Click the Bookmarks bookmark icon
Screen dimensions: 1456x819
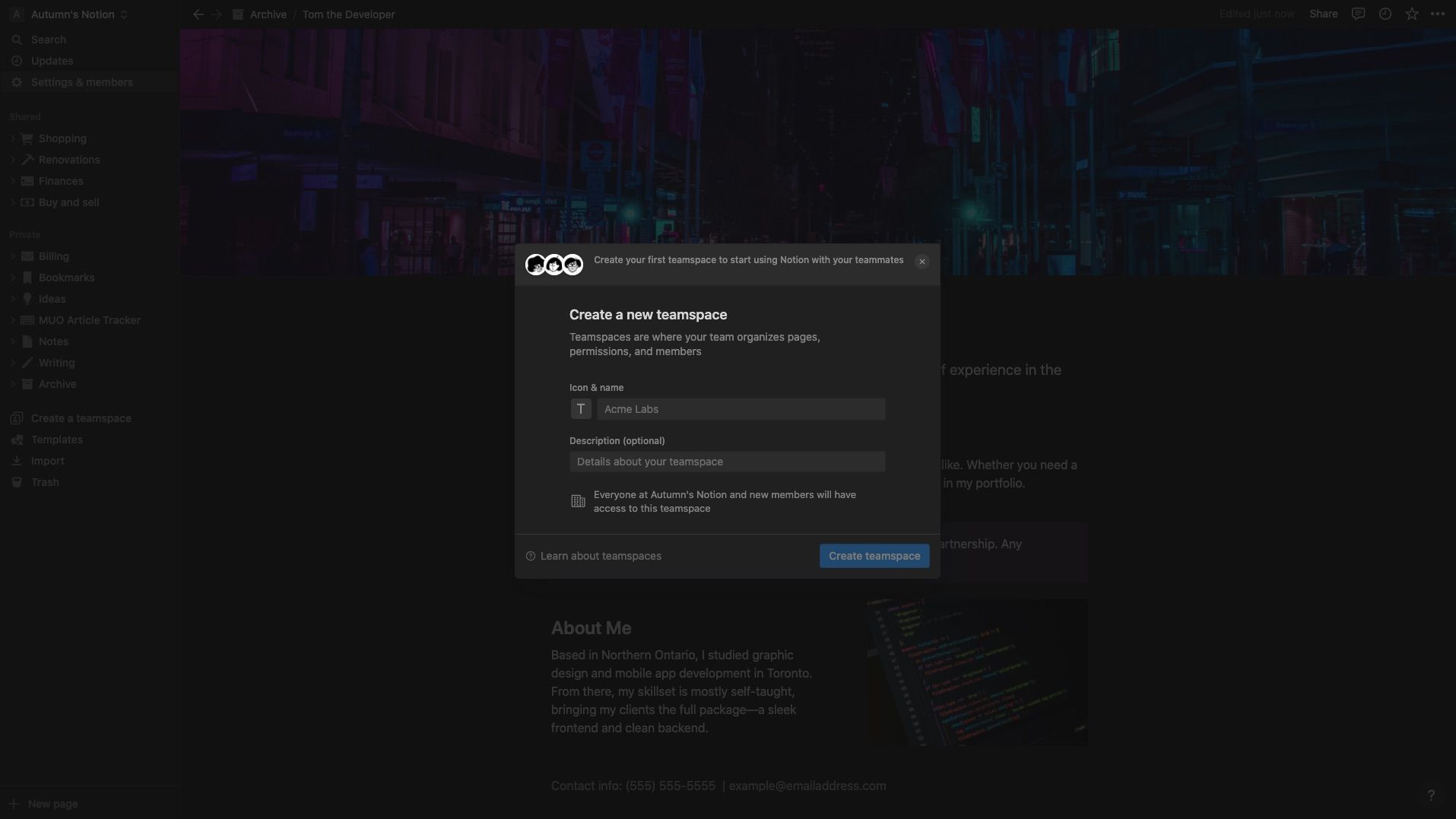(x=27, y=278)
